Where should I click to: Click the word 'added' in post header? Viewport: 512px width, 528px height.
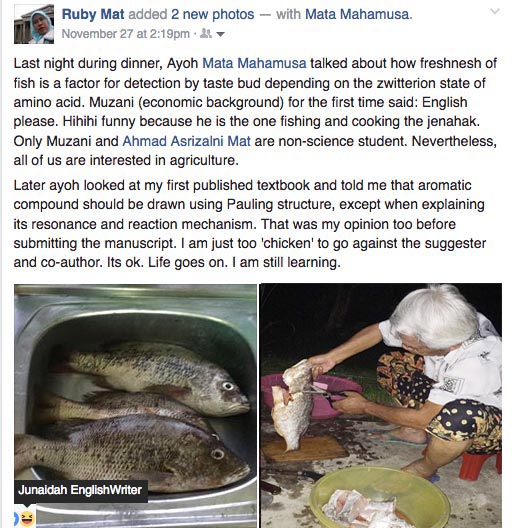coord(148,14)
